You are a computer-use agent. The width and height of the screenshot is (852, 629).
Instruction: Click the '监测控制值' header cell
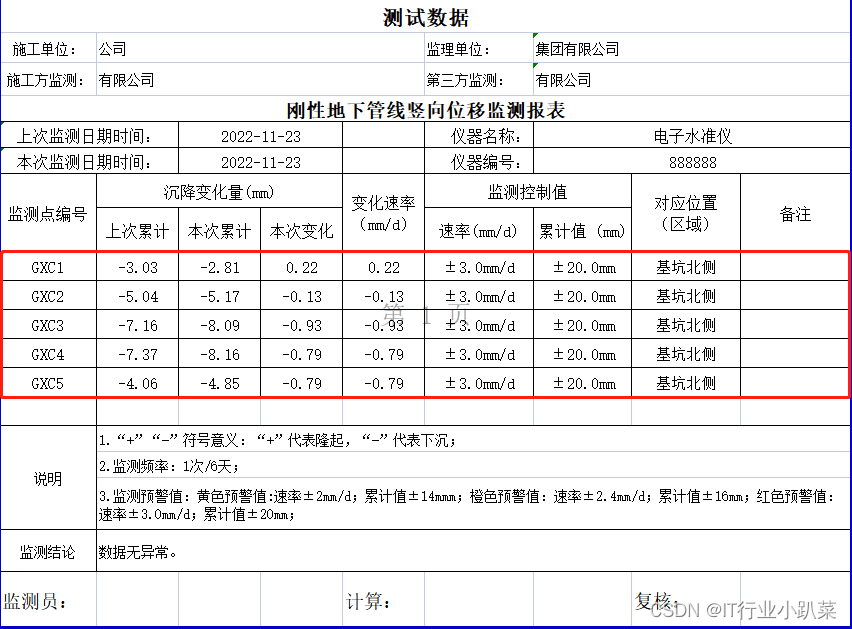click(528, 192)
